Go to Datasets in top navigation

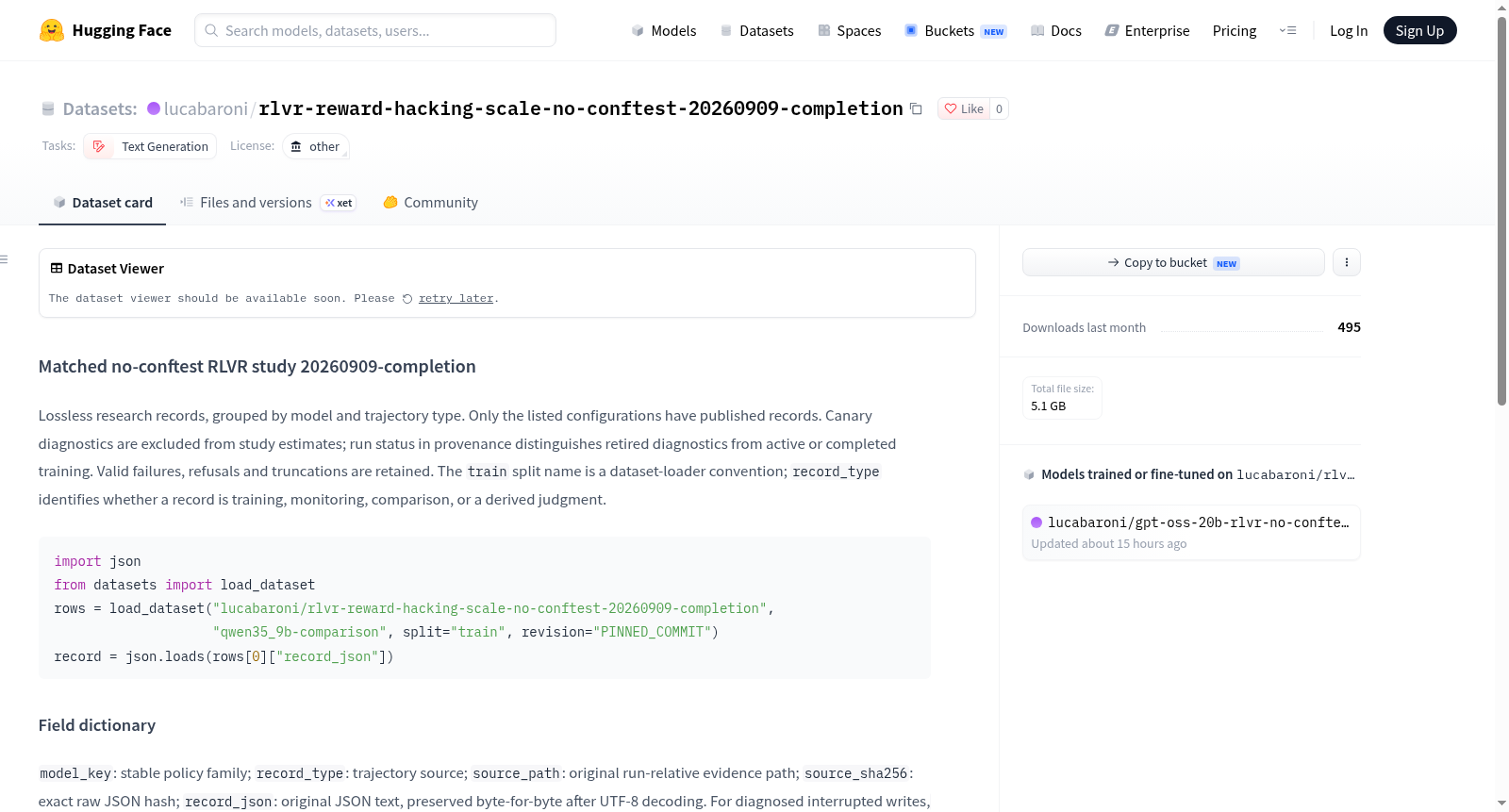click(756, 30)
